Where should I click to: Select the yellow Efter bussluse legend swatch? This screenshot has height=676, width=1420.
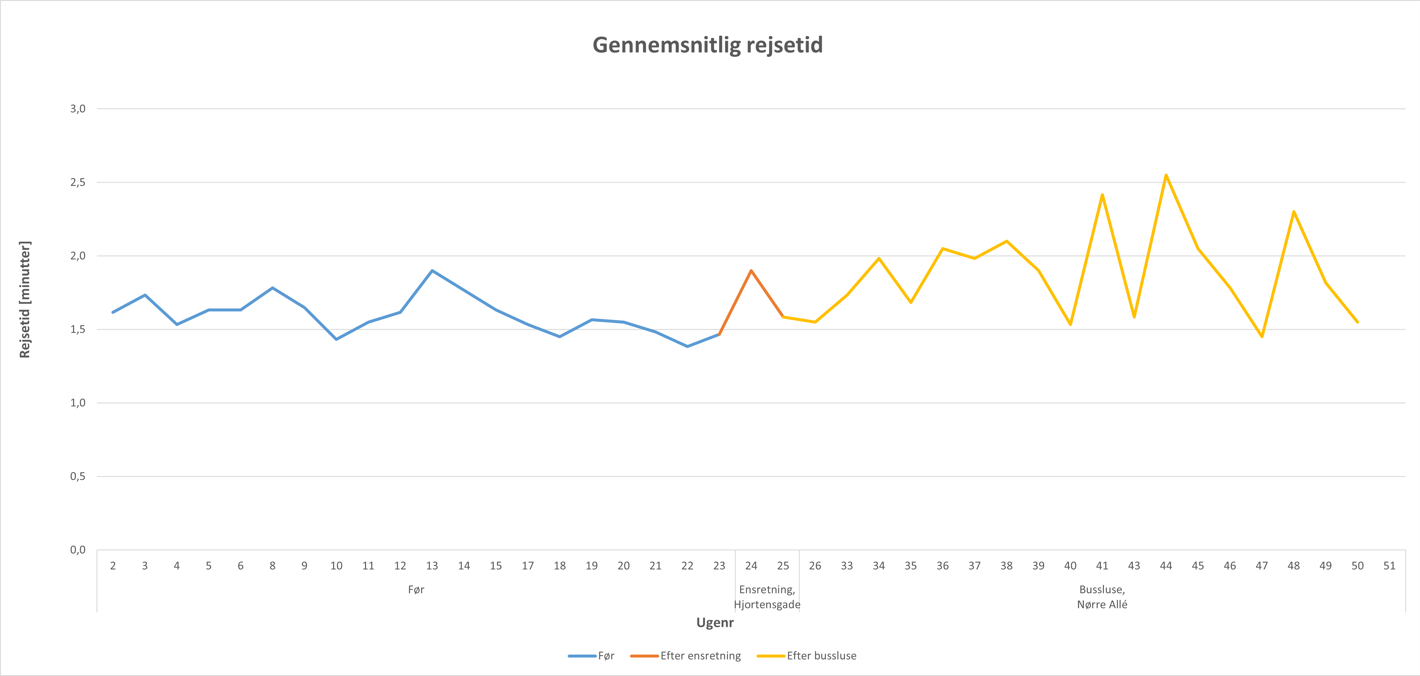coord(770,656)
